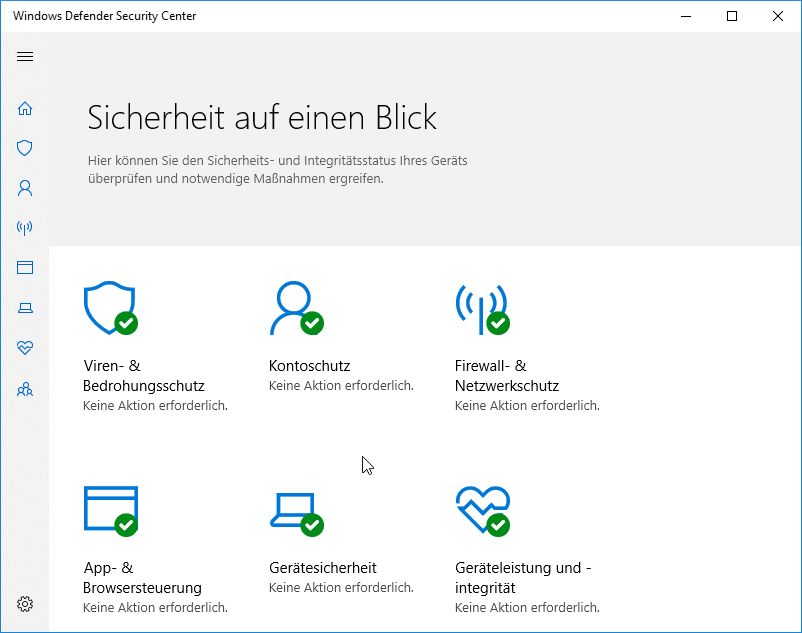This screenshot has width=802, height=633.
Task: Click the large Kontoschutz person icon
Action: (x=297, y=308)
